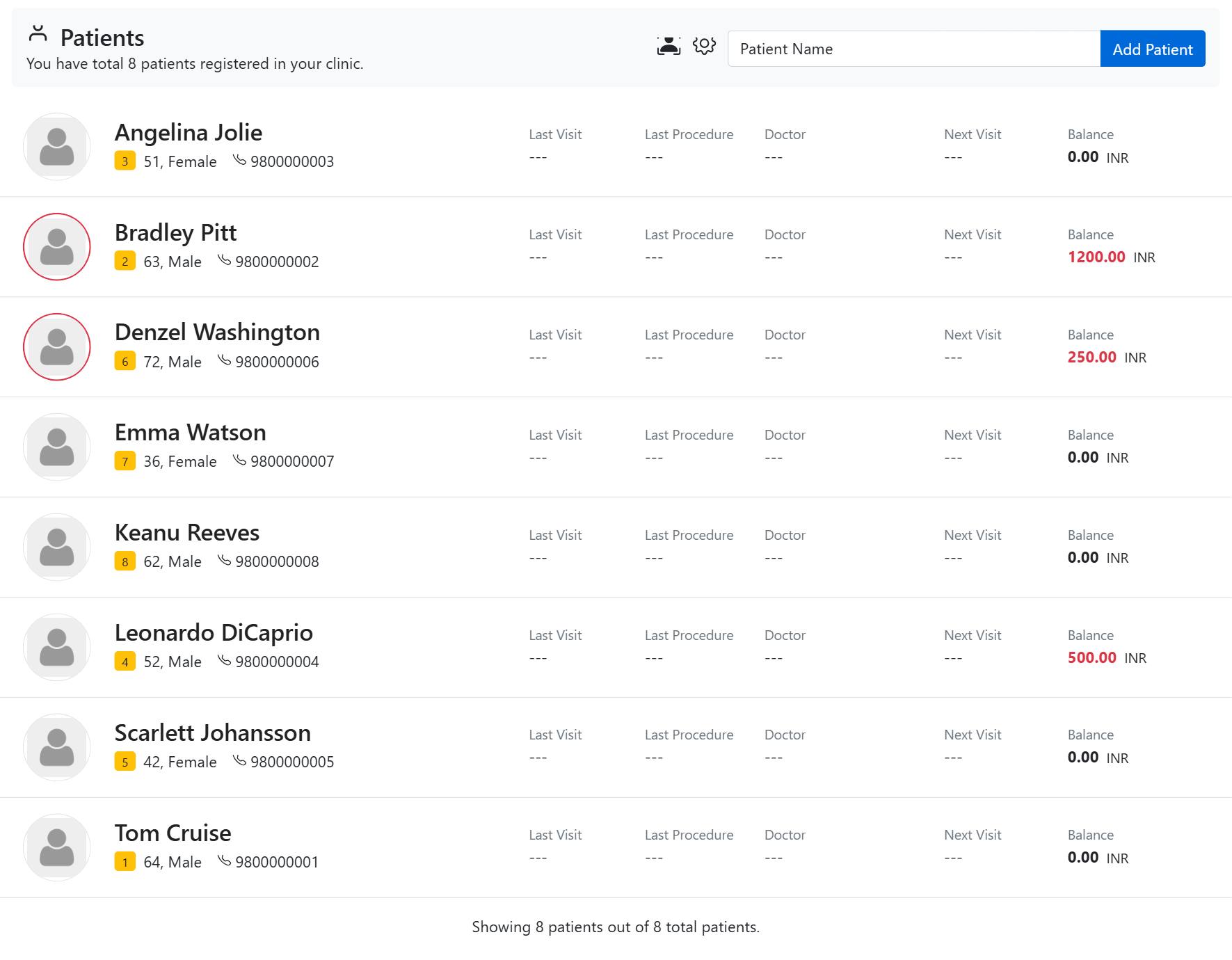Click Keanu Reeves's 0.00 balance
The height and width of the screenshot is (960, 1232).
1083,557
